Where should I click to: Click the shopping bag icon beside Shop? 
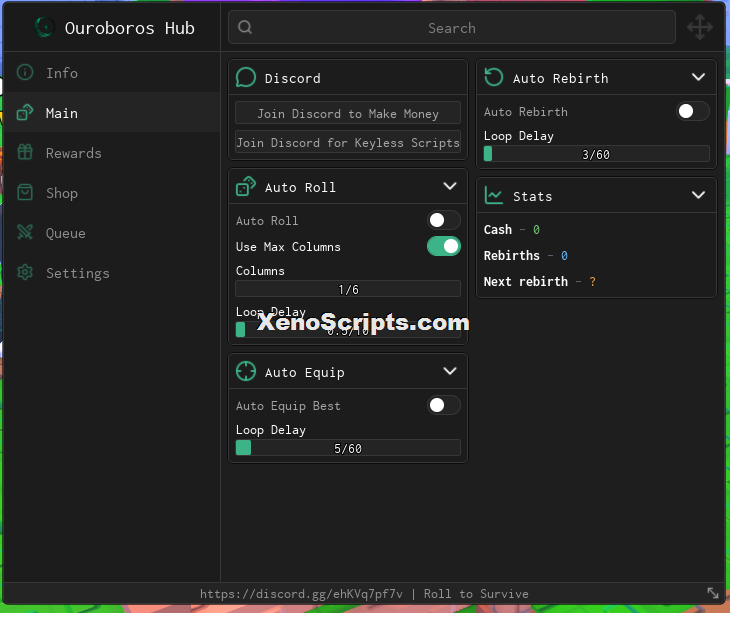click(x=25, y=192)
